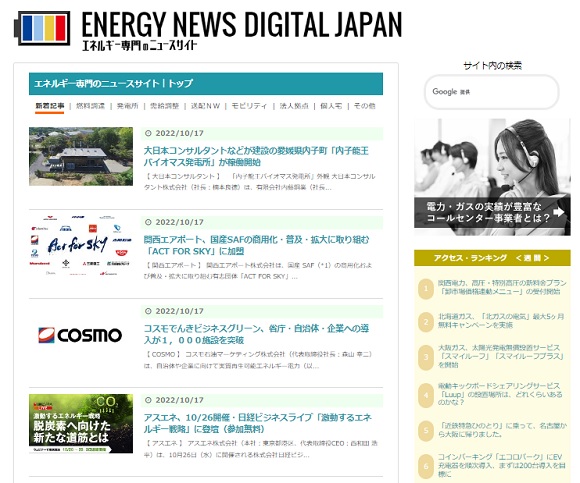Click the Energy News Digital Japan battery logo
Image resolution: width=580 pixels, height=483 pixels.
click(42, 28)
